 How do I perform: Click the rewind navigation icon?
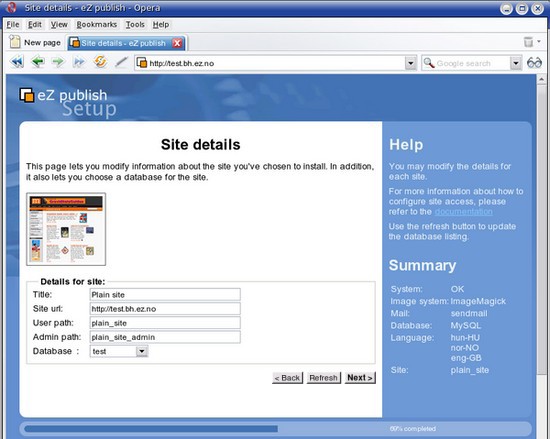pyautogui.click(x=17, y=62)
